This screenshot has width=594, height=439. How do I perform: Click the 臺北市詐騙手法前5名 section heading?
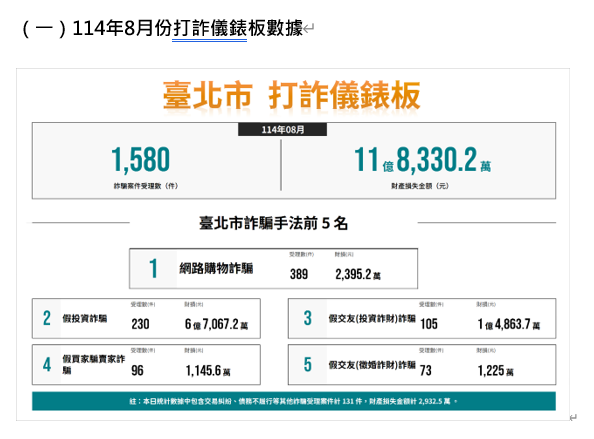tap(273, 223)
